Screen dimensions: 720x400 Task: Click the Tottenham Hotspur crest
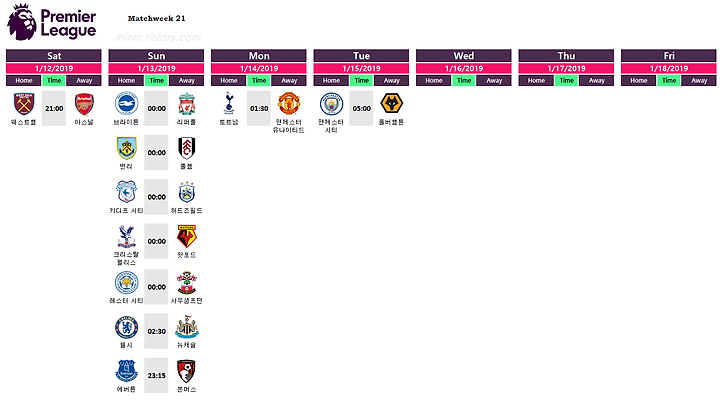pyautogui.click(x=229, y=103)
